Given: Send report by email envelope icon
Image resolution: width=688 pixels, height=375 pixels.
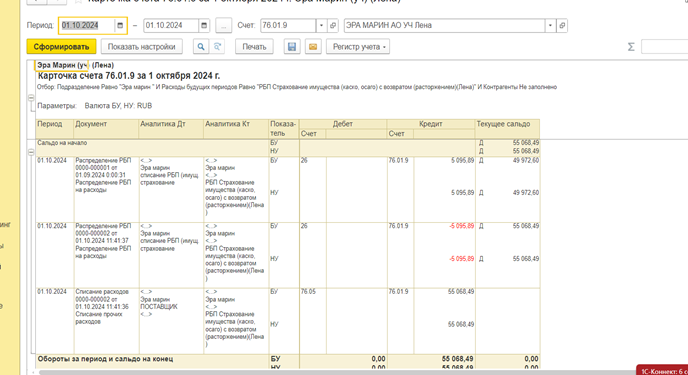Looking at the screenshot, I should point(313,46).
